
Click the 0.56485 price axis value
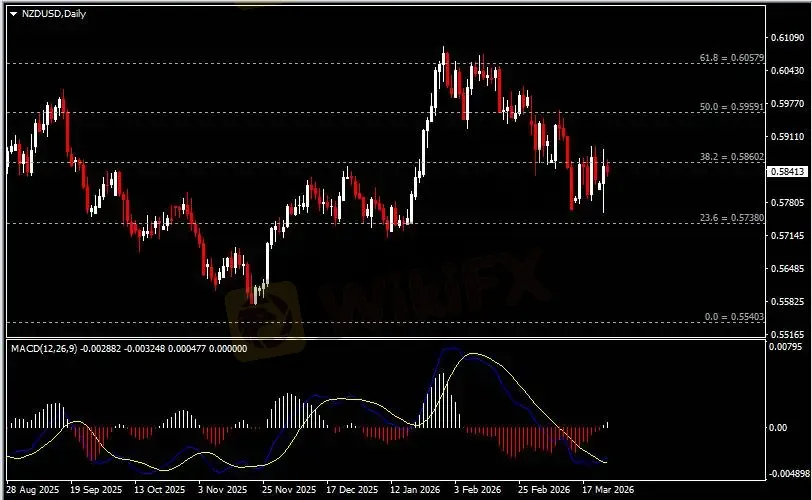coord(787,269)
